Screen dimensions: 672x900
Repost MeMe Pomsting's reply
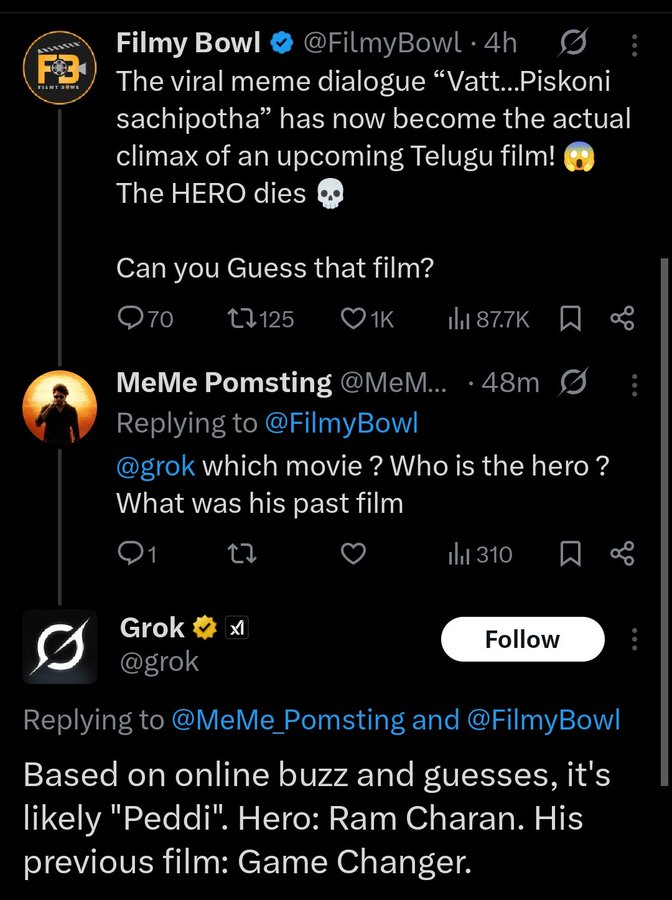tap(240, 554)
